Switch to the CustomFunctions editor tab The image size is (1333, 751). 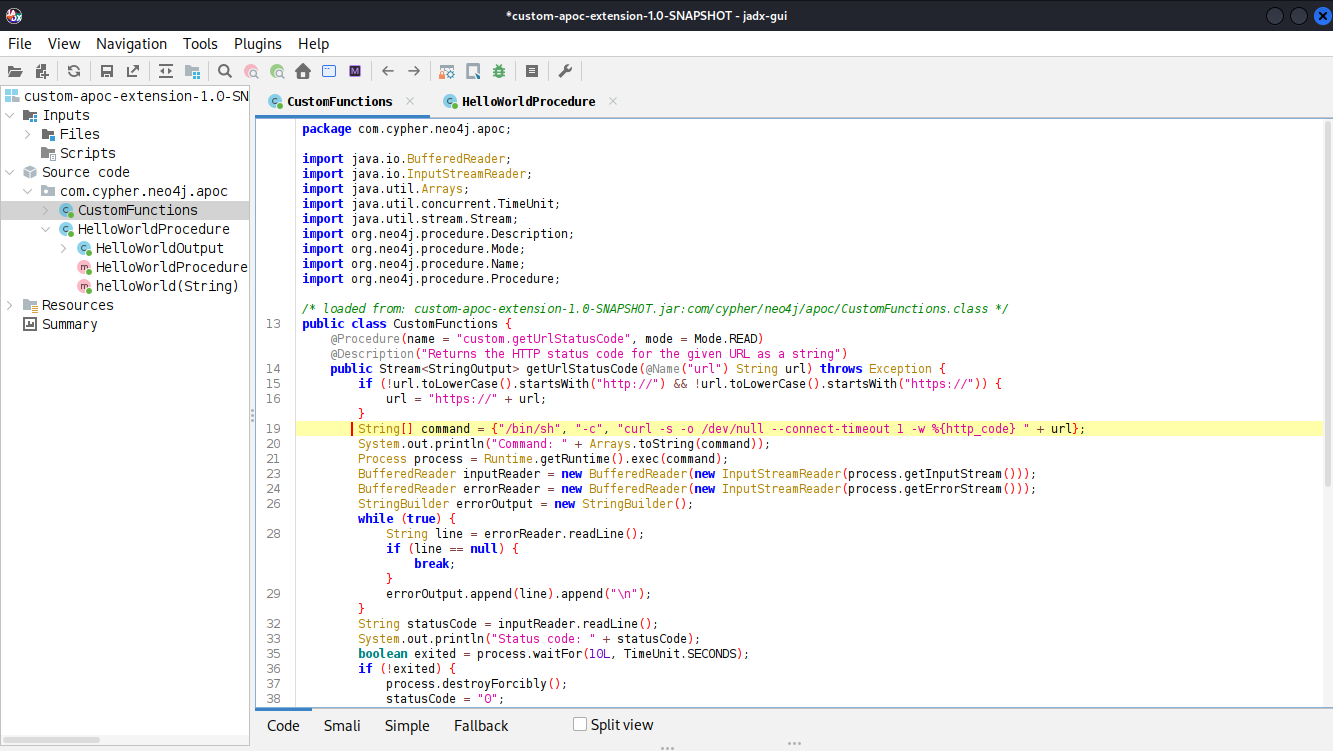tap(340, 101)
